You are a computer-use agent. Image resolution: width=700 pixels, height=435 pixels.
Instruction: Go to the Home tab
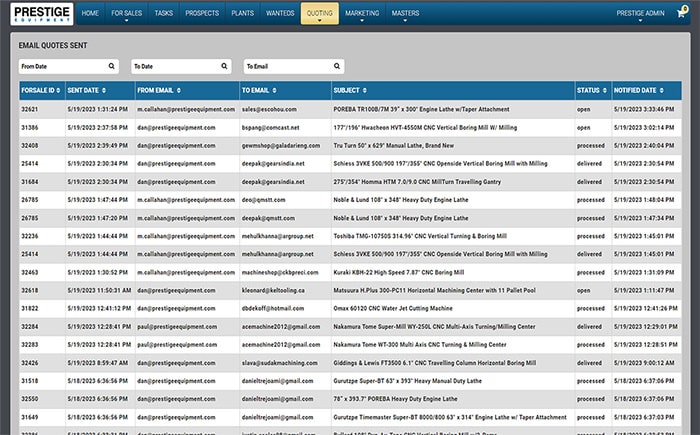(90, 13)
